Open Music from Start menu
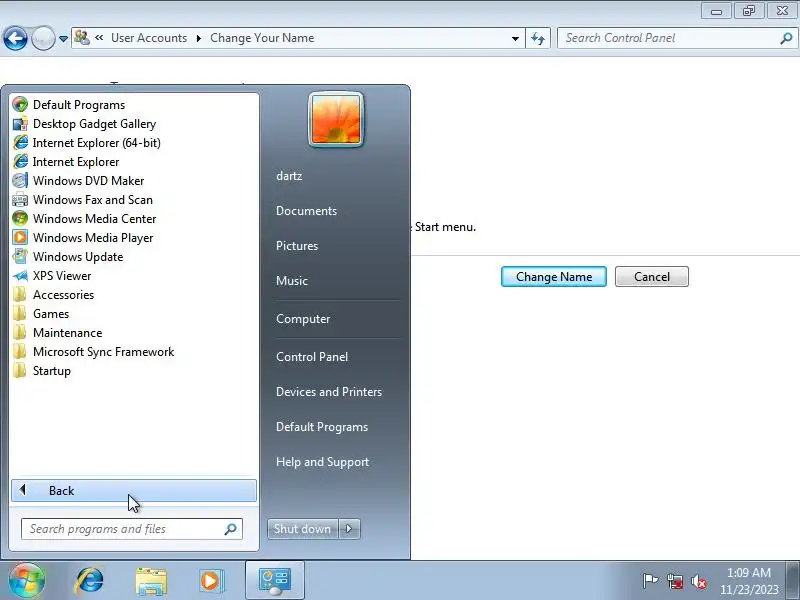Viewport: 800px width, 600px height. pyautogui.click(x=292, y=281)
